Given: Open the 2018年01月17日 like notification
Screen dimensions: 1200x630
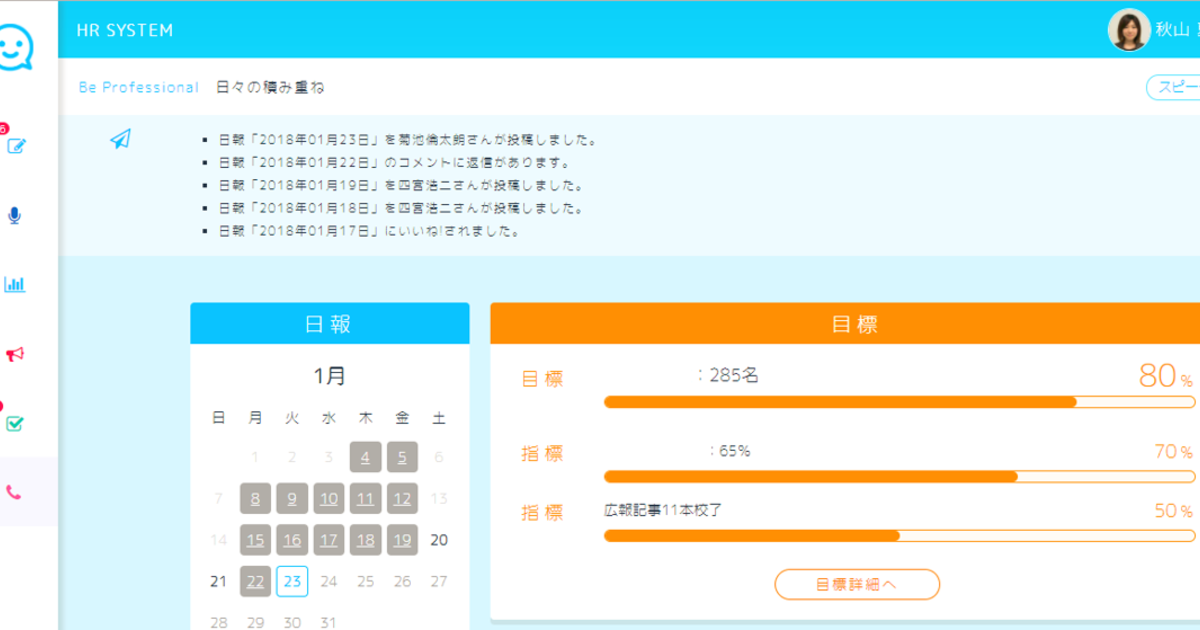Looking at the screenshot, I should (368, 231).
